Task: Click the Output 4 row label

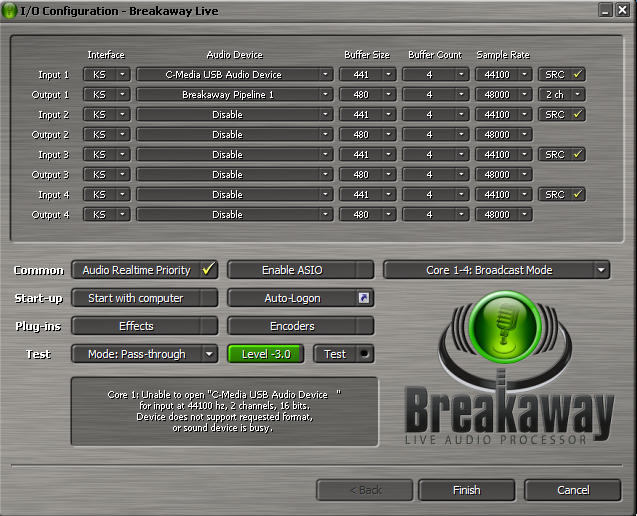Action: 50,215
